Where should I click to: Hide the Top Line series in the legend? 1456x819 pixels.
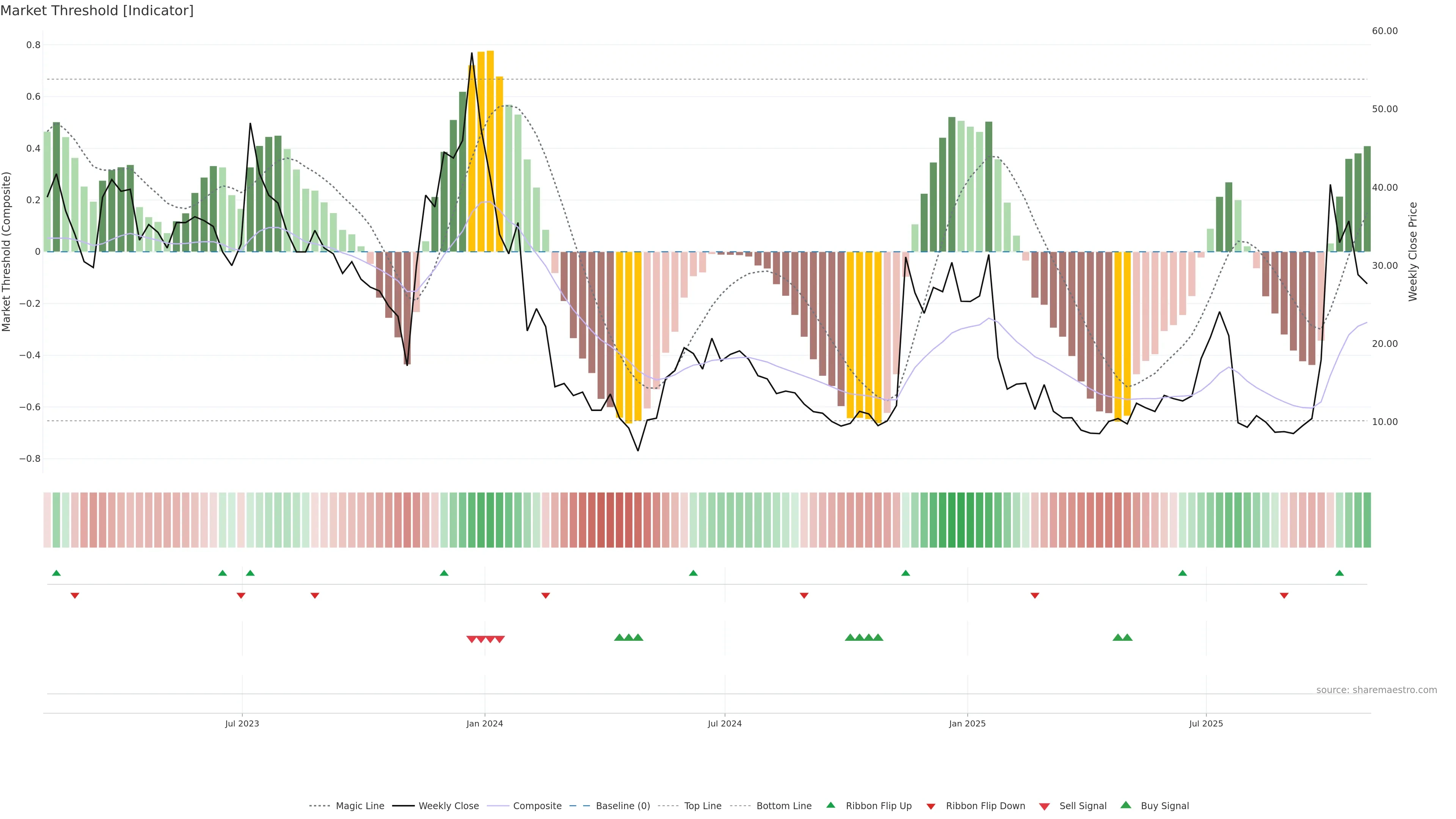[x=703, y=806]
